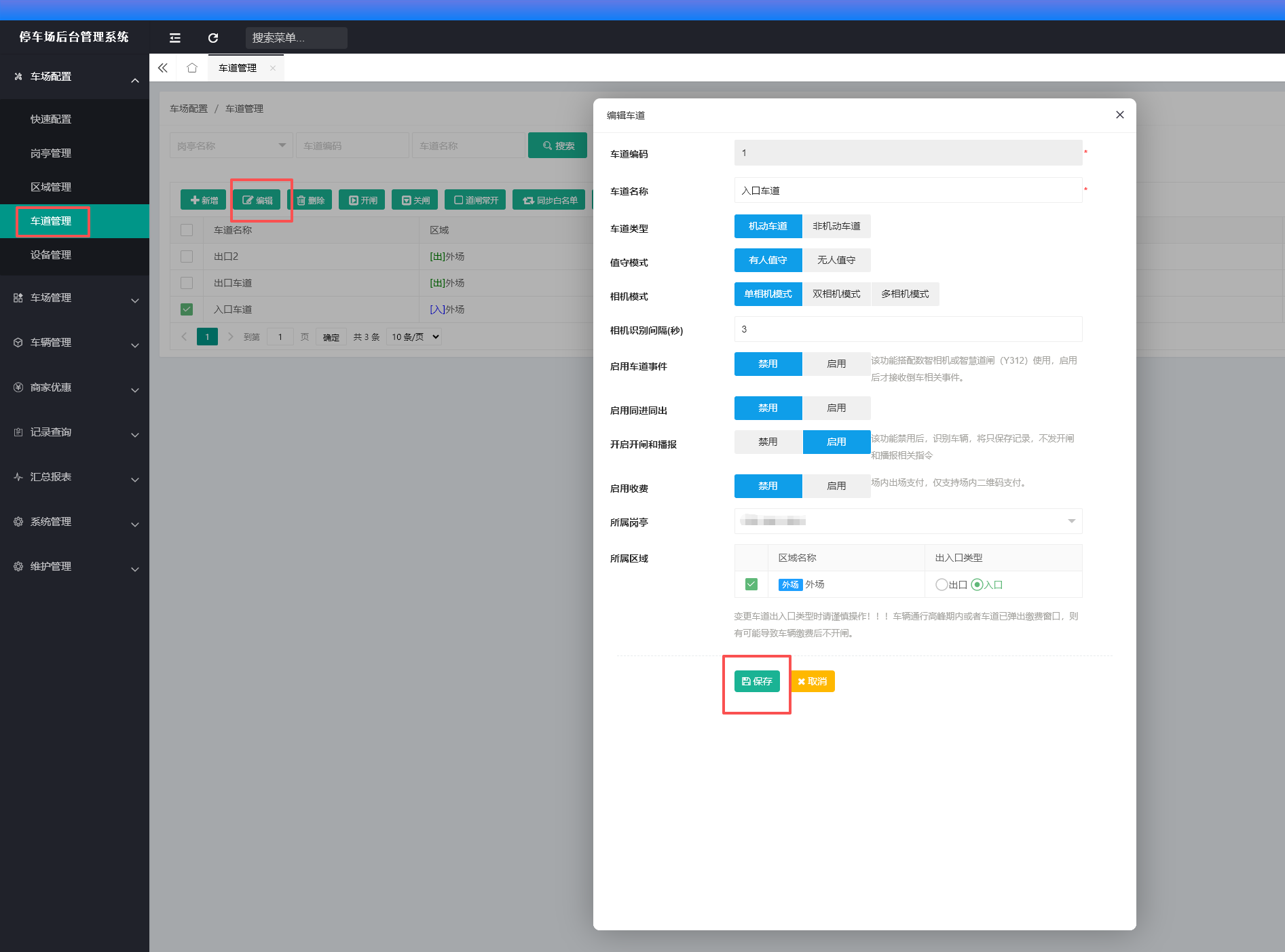Select 双相机模式 camera mode

coord(836,294)
